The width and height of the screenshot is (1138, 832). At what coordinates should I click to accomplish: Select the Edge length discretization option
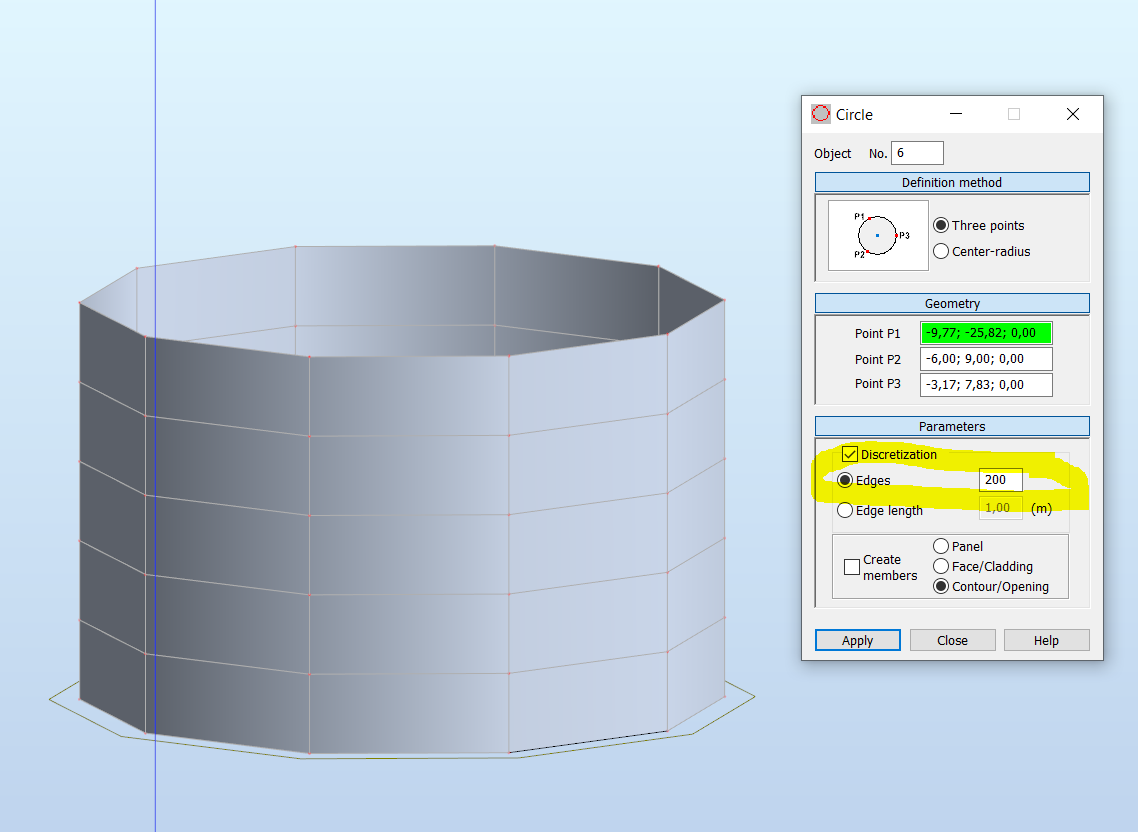click(x=845, y=510)
